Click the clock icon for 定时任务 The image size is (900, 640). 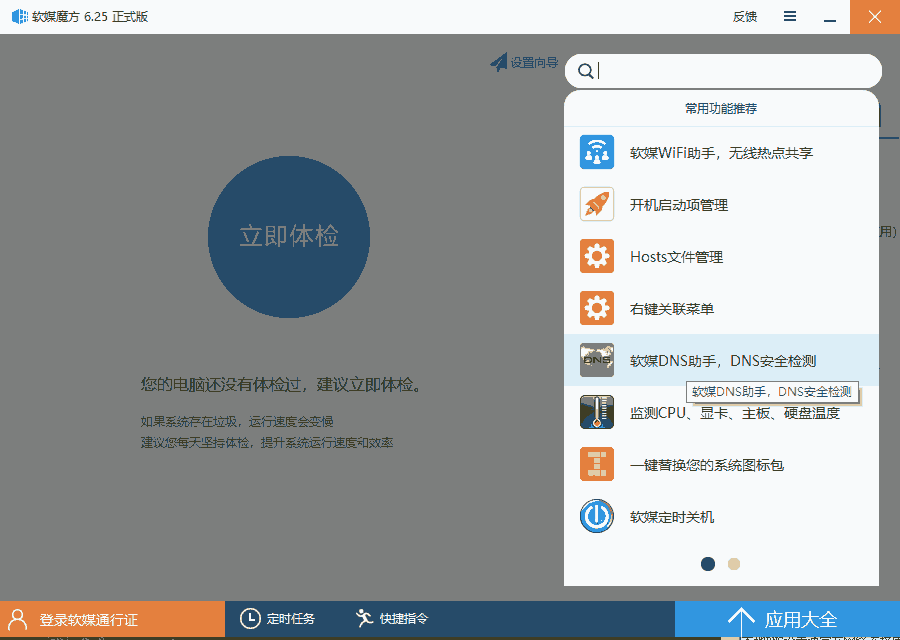pyautogui.click(x=250, y=619)
